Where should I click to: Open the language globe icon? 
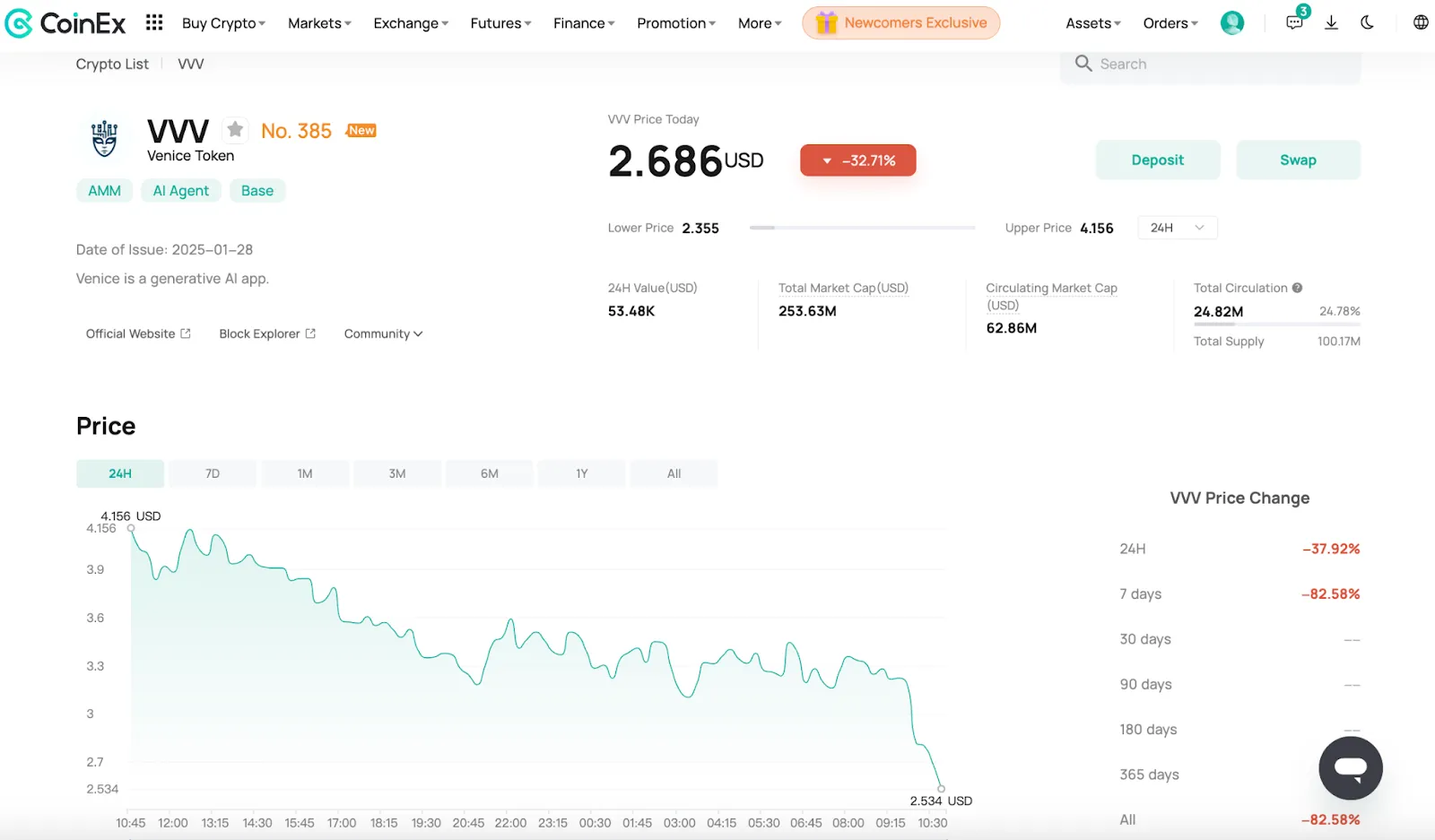pyautogui.click(x=1421, y=22)
